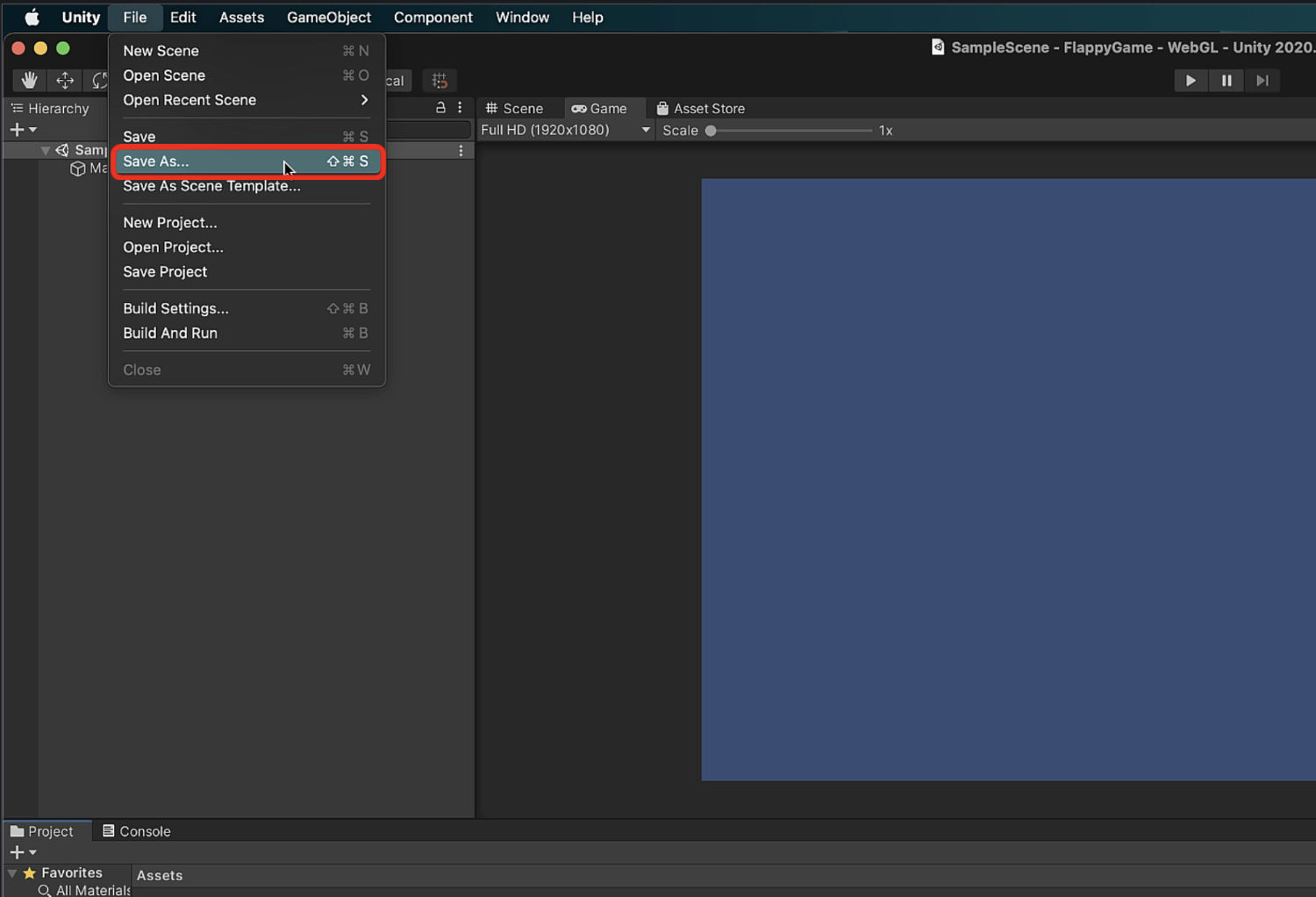Choose Save Project menu item
This screenshot has height=897, width=1316.
coord(247,272)
